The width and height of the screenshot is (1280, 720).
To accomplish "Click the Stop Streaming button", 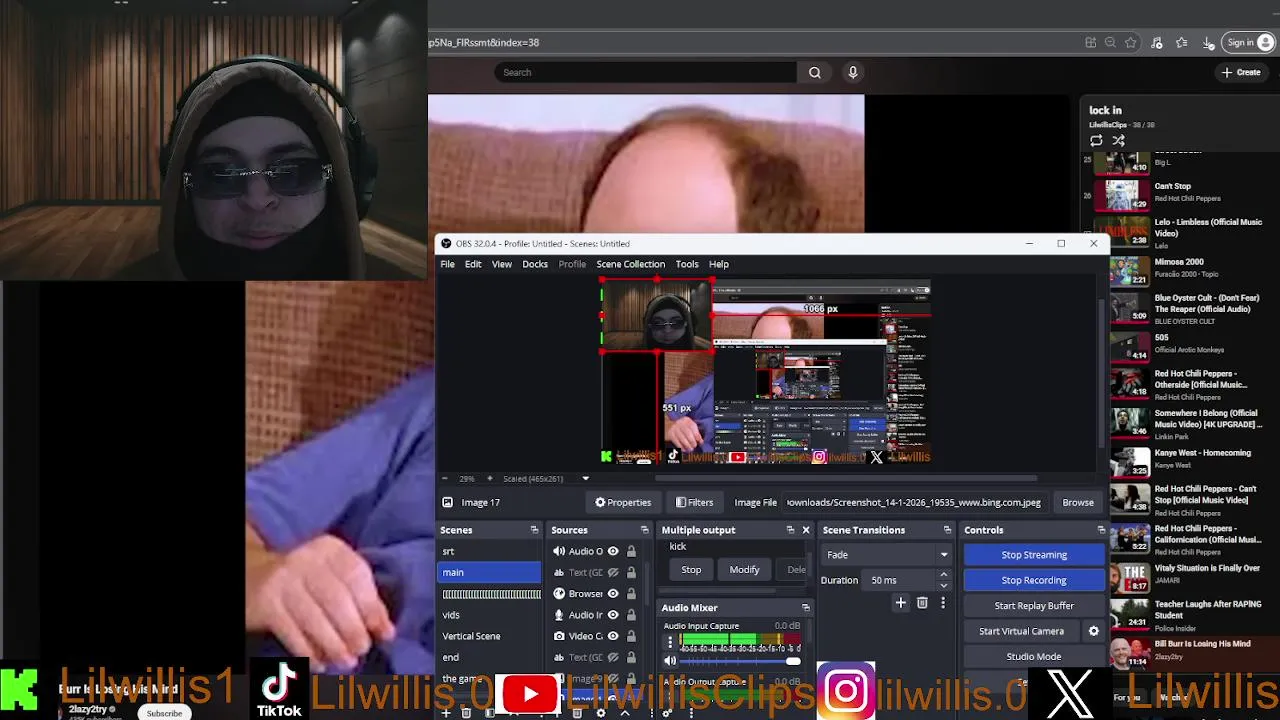I will point(1034,555).
